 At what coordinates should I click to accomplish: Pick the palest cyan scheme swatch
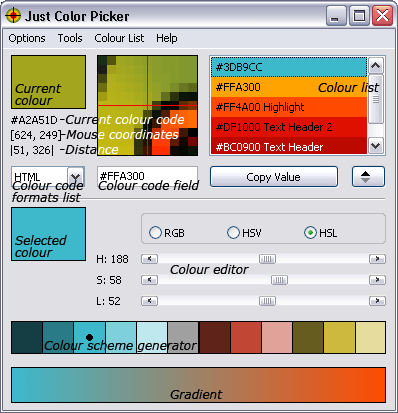[152, 337]
